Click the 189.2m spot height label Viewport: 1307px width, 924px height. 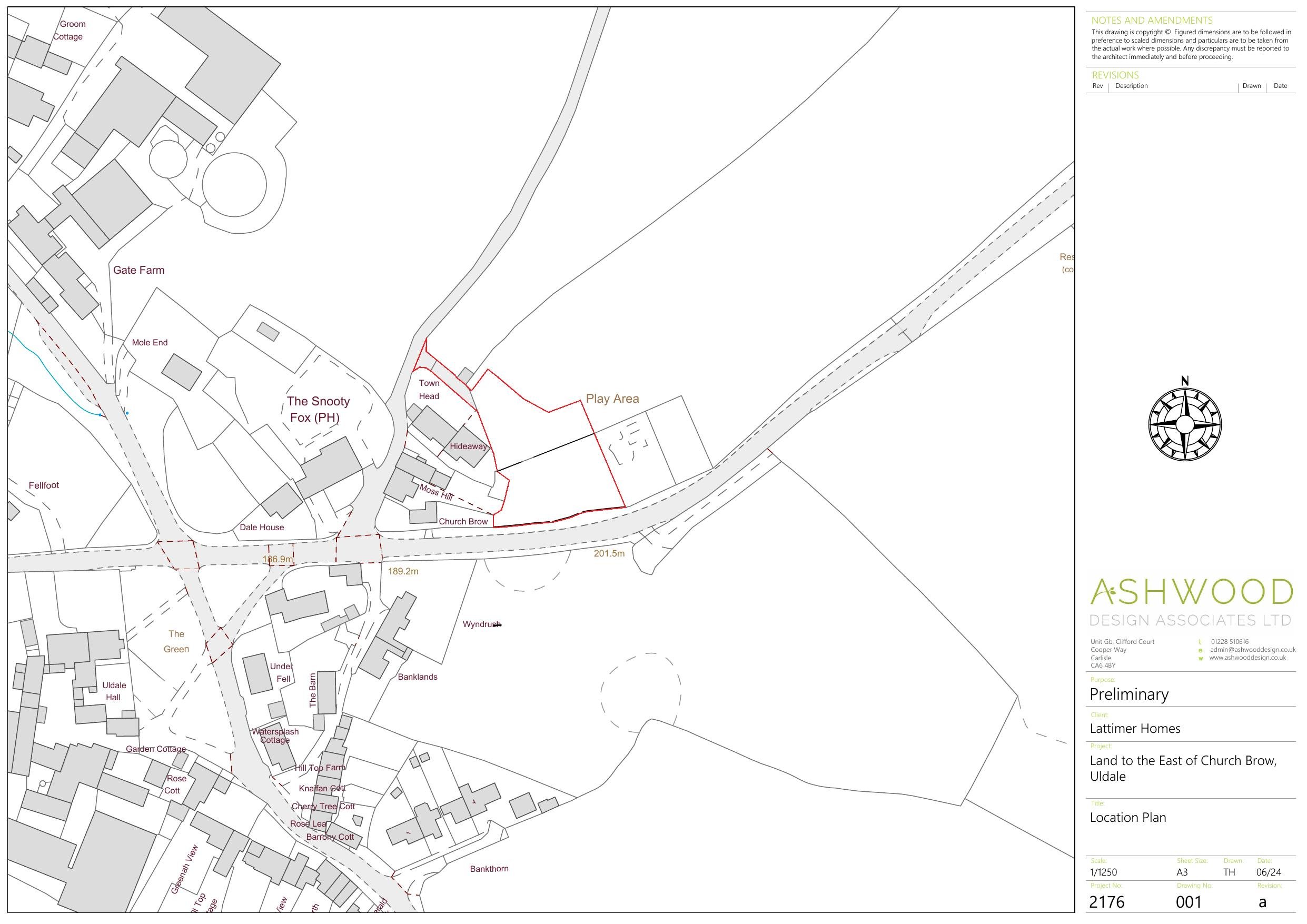402,571
